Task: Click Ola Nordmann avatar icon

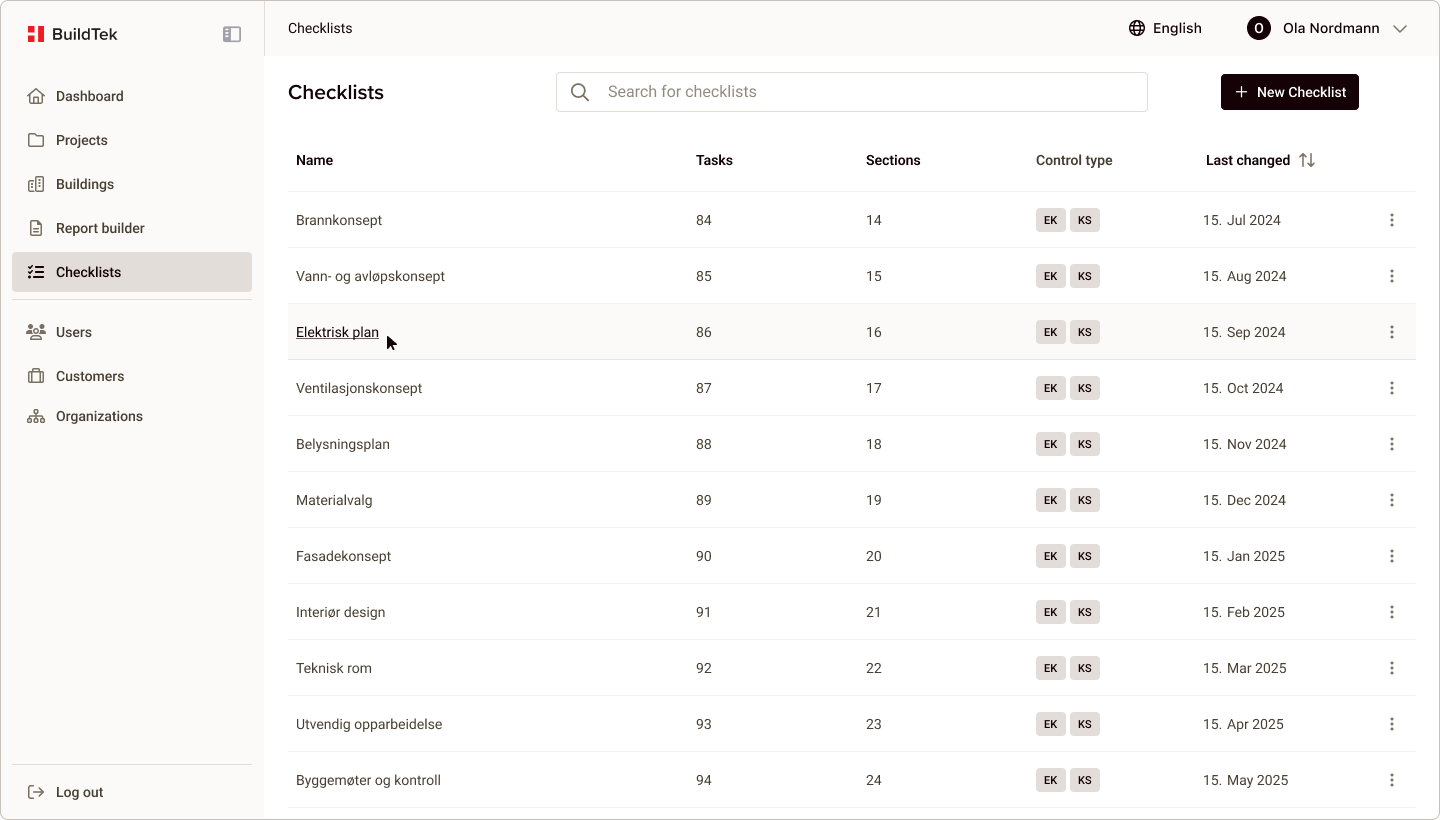Action: coord(1259,28)
